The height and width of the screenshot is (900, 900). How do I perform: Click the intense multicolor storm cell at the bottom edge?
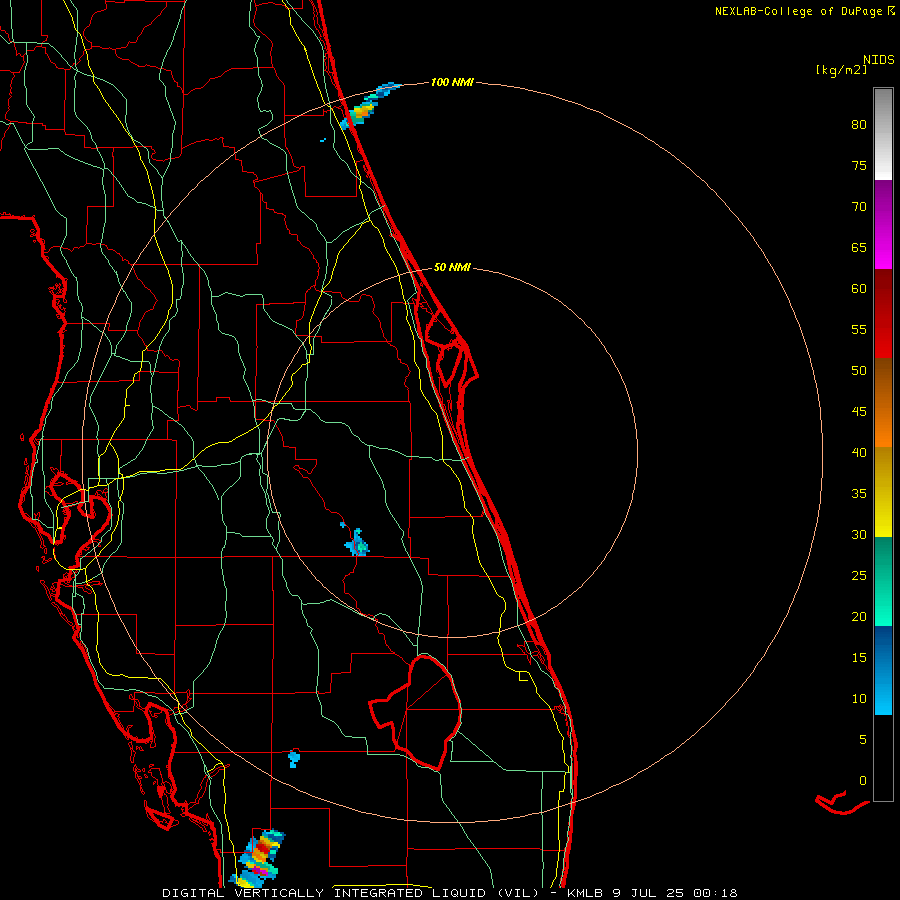(259, 858)
